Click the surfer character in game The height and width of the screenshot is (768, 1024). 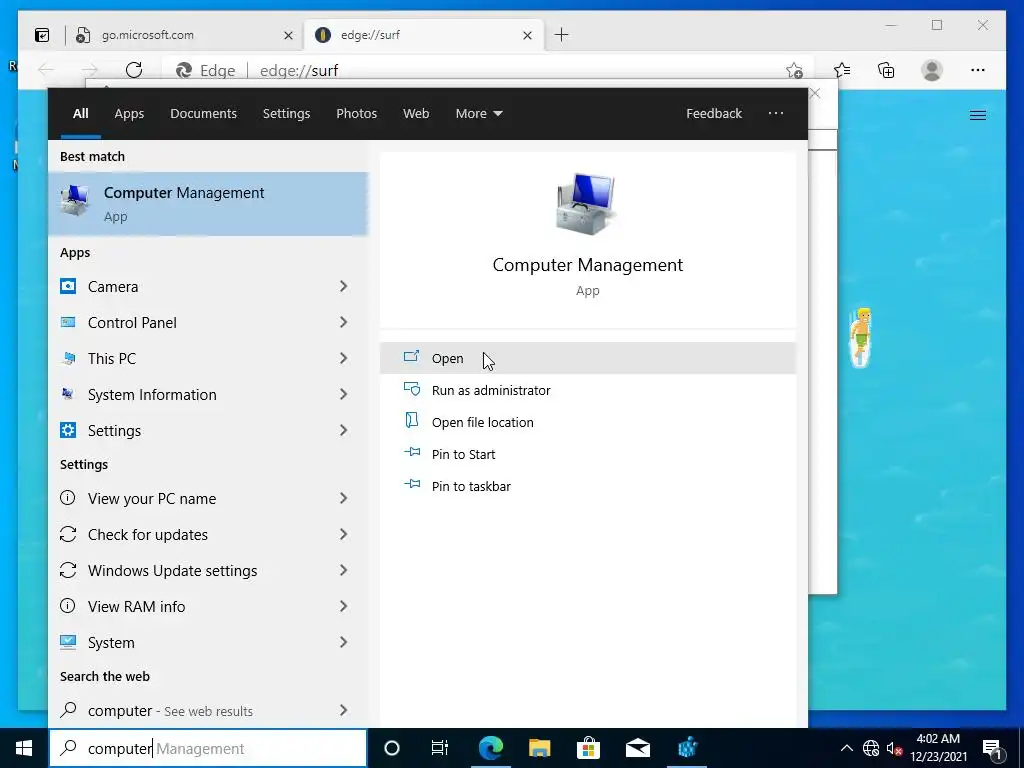[861, 337]
